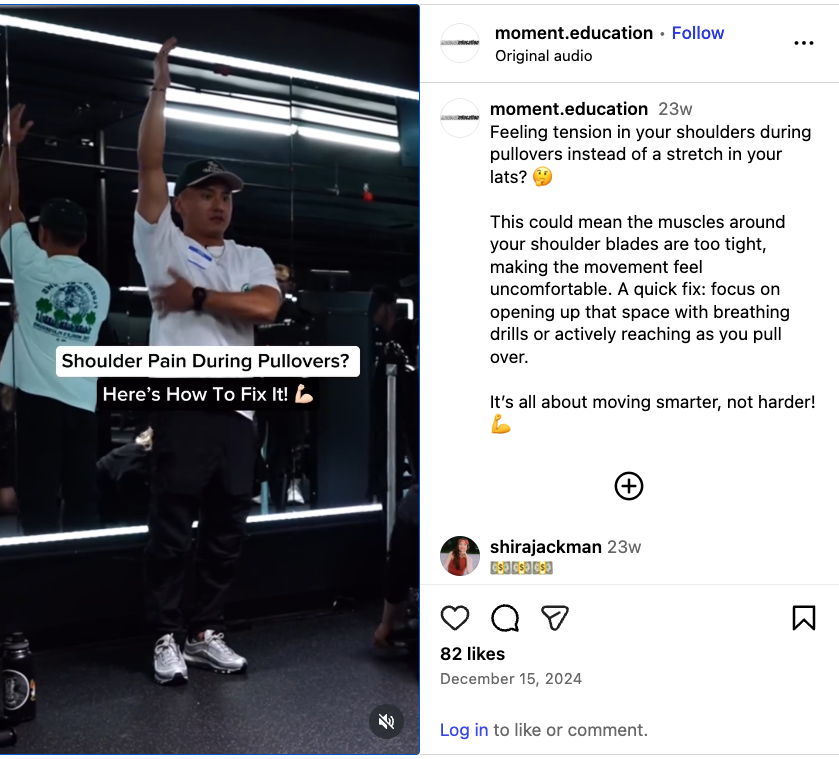Open the three-dot more options menu

click(x=804, y=43)
